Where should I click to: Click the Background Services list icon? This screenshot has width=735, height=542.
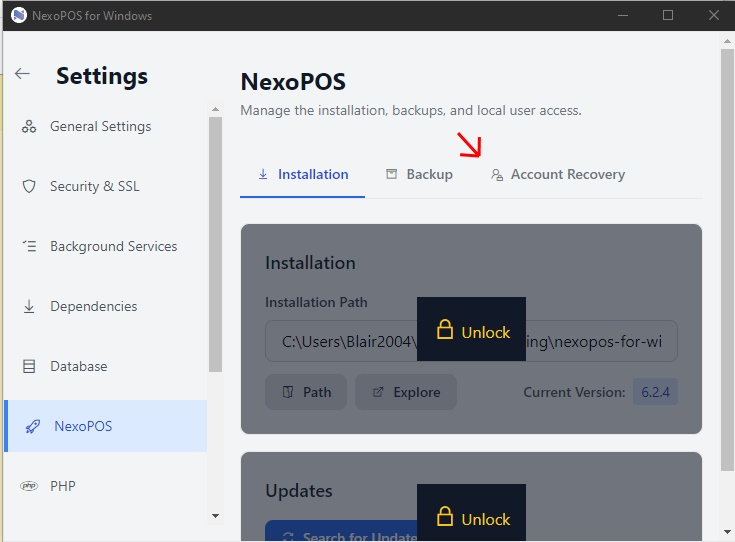tap(29, 246)
